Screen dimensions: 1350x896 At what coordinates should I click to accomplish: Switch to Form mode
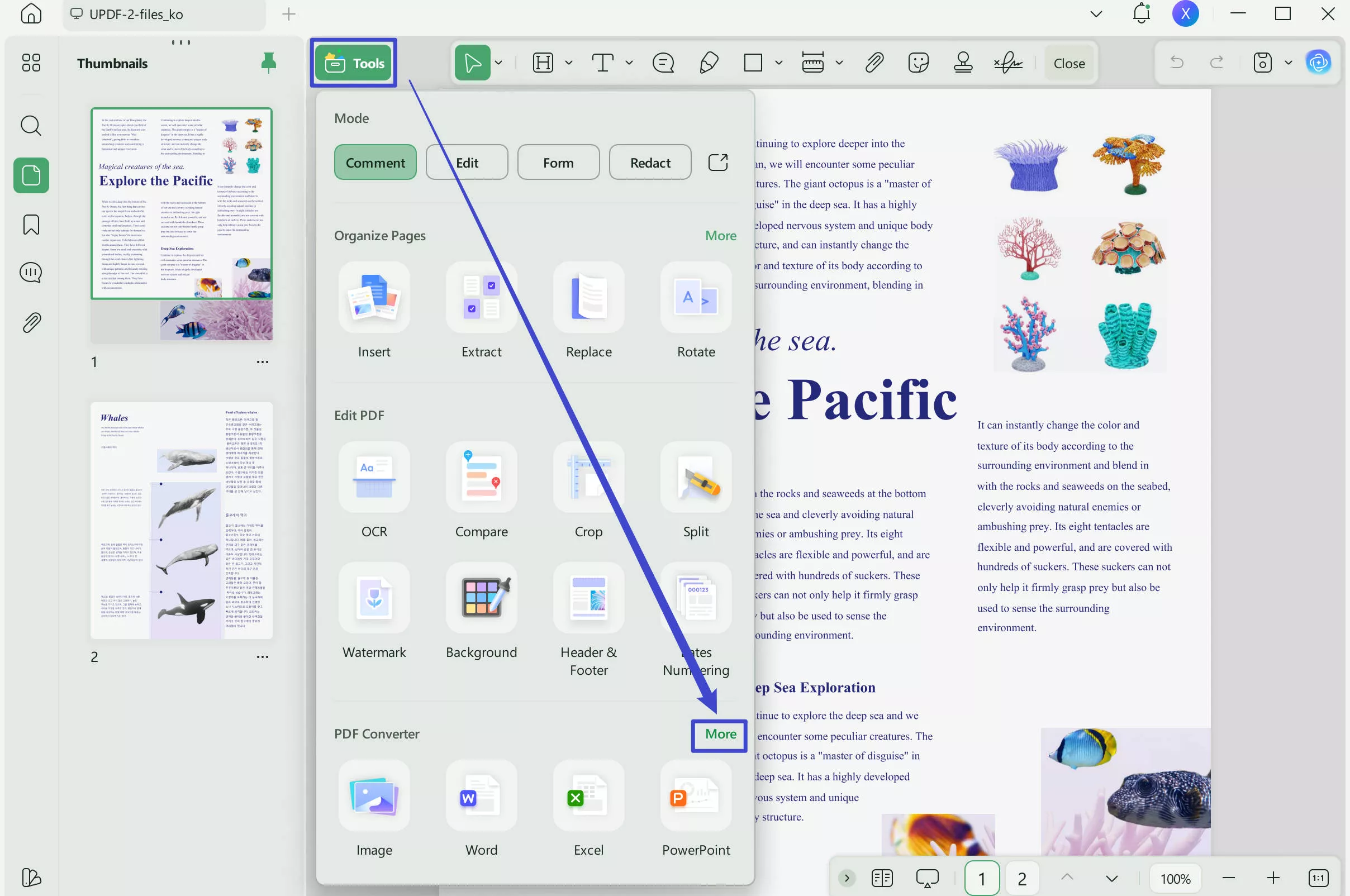[558, 163]
